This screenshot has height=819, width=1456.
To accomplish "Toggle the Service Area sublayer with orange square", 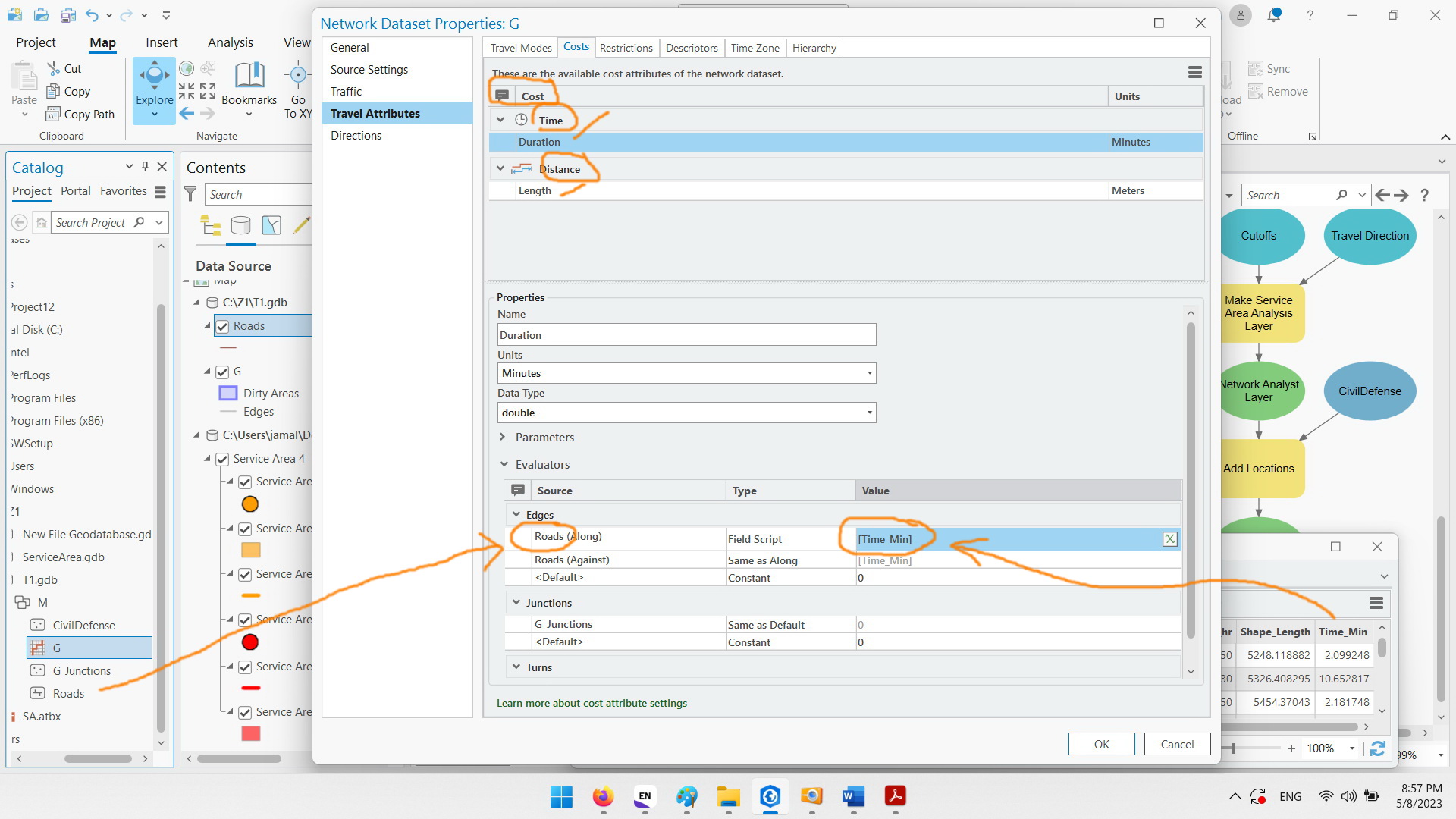I will (245, 529).
